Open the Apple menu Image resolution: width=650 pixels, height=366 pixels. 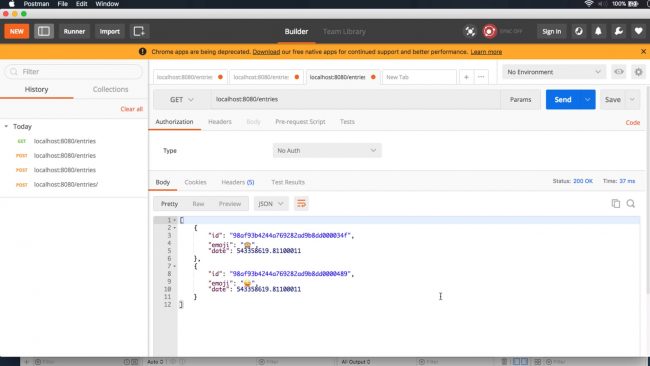click(11, 4)
